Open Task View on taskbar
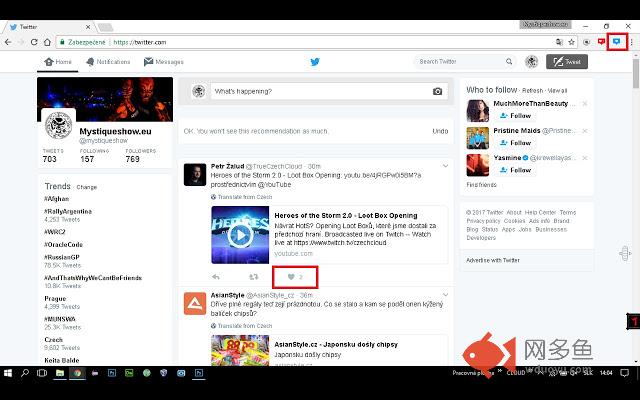The height and width of the screenshot is (400, 640). coord(42,373)
